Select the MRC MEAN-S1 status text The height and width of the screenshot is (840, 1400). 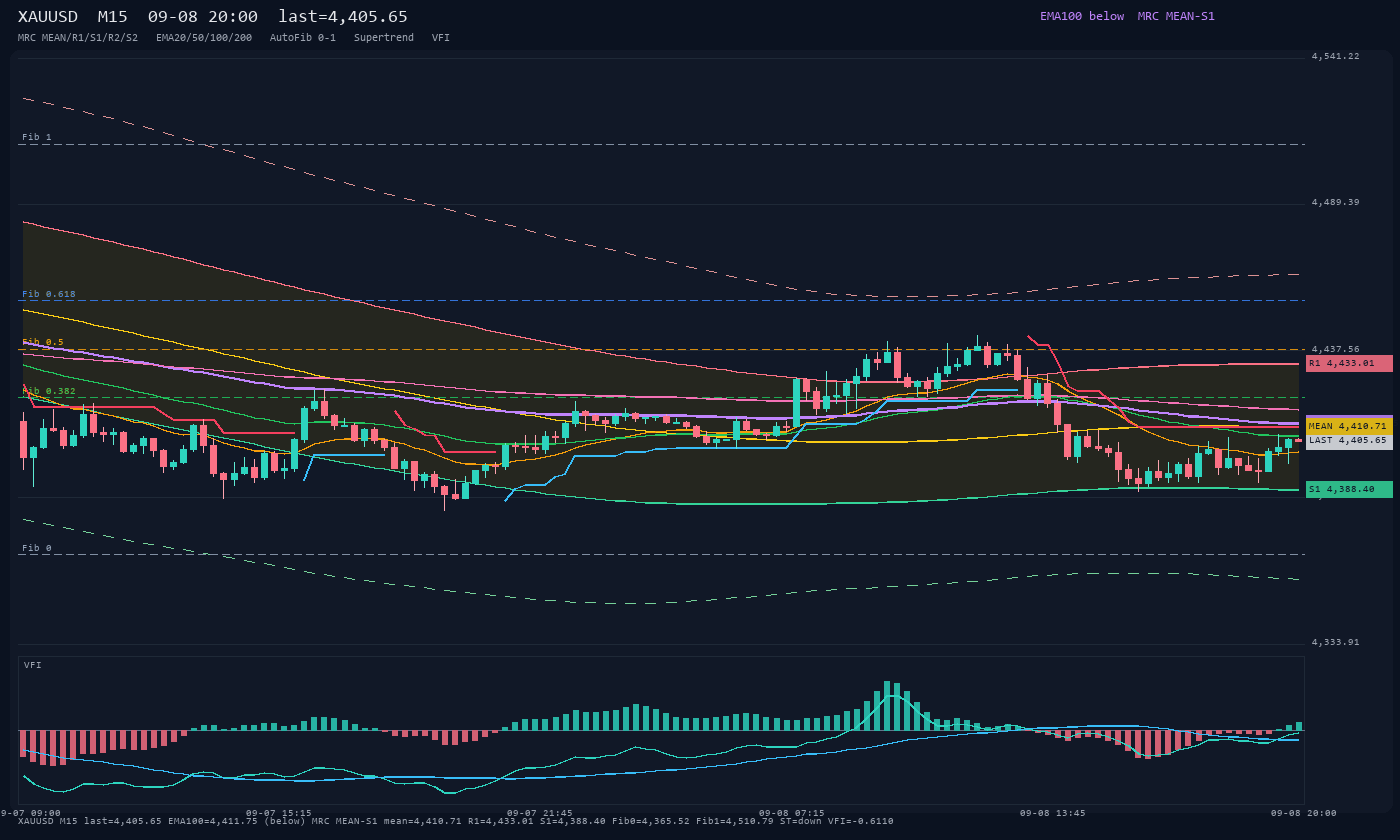tap(1176, 16)
